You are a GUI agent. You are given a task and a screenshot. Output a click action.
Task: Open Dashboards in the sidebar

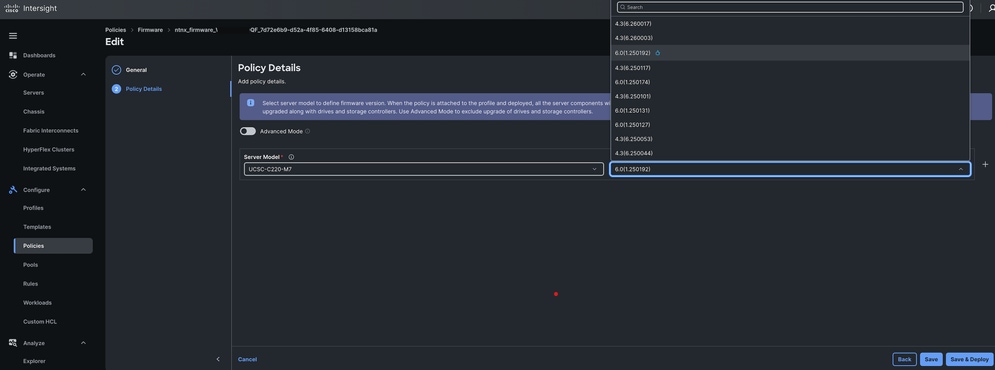click(x=39, y=55)
